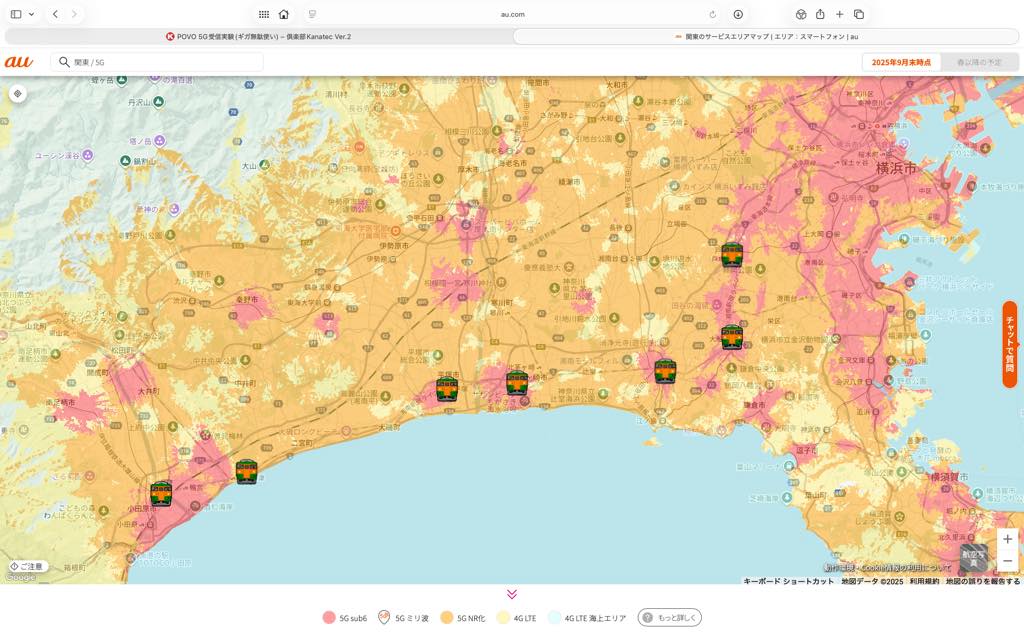Go to browser home page icon
The width and height of the screenshot is (1024, 640).
284,14
